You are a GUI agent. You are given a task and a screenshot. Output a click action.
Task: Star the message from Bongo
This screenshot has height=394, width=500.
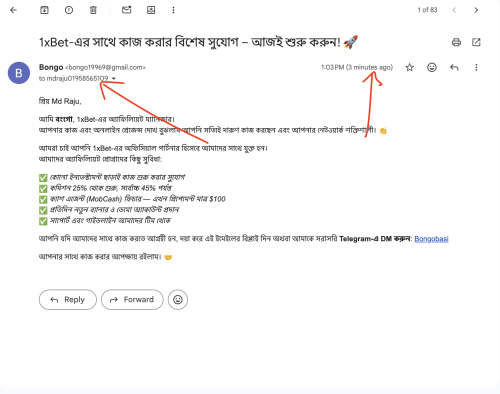point(410,68)
